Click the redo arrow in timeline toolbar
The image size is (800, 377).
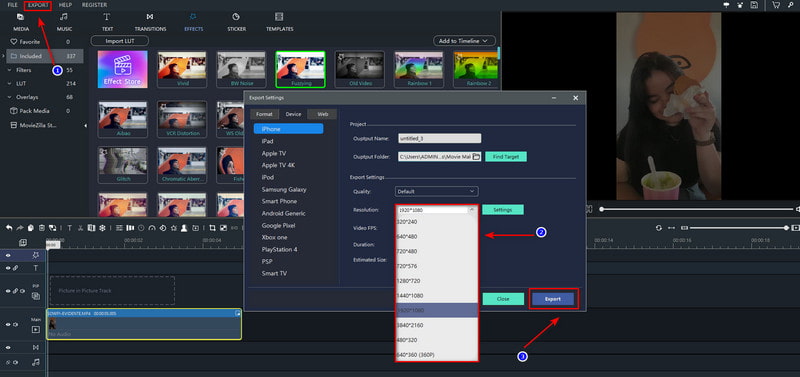tap(19, 228)
